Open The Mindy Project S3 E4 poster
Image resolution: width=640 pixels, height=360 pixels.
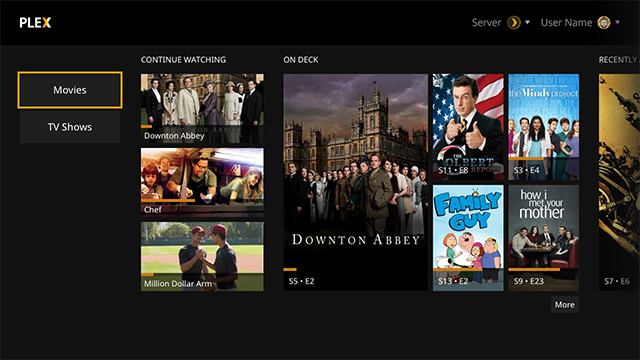(x=544, y=127)
